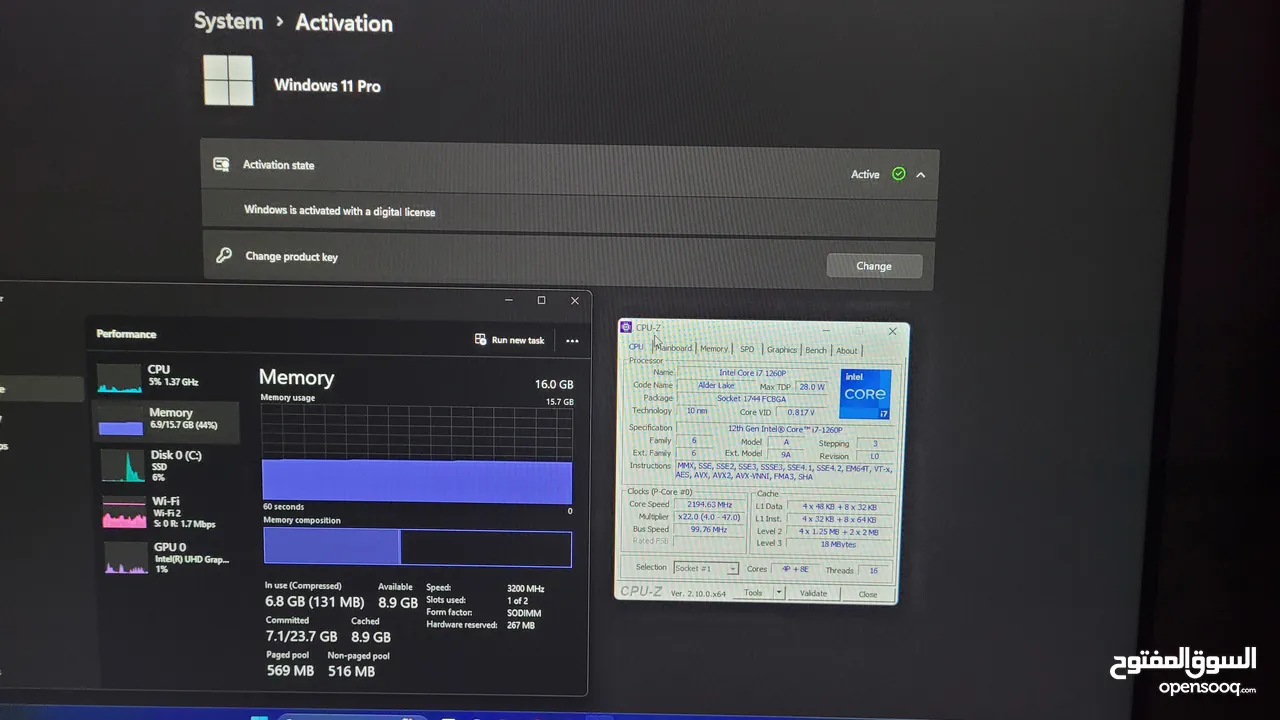This screenshot has height=720, width=1280.
Task: Click the Memory composition bar
Action: click(x=417, y=548)
